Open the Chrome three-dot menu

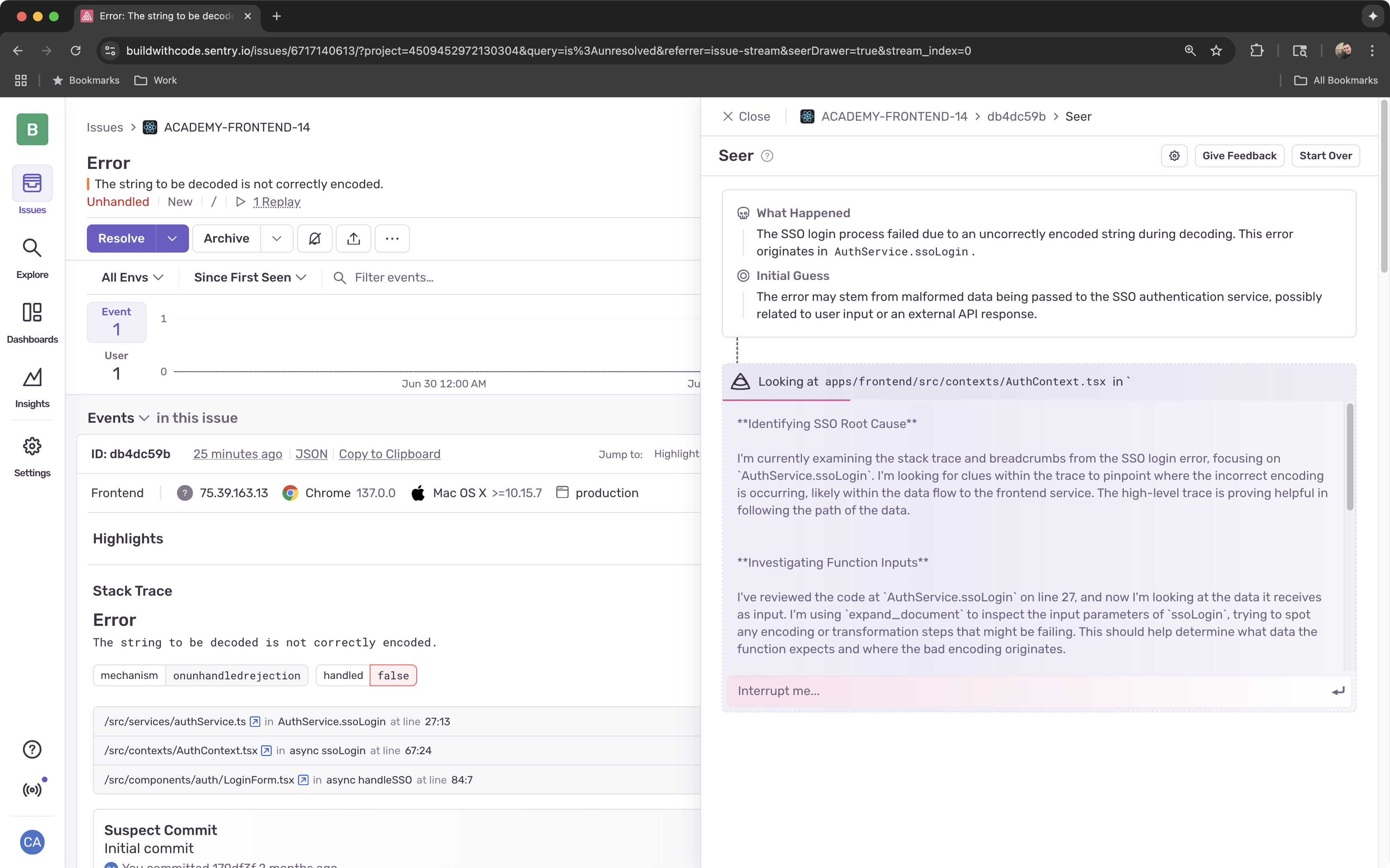[x=1372, y=51]
